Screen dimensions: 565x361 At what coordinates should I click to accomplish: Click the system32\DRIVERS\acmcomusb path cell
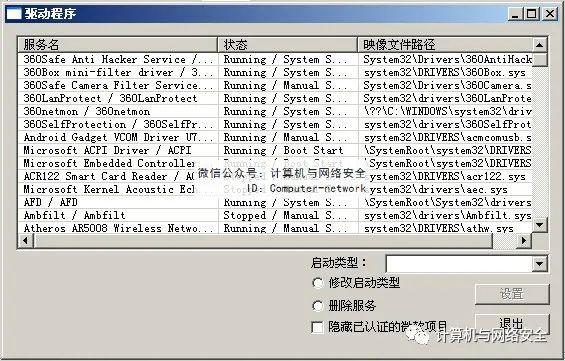(448, 137)
